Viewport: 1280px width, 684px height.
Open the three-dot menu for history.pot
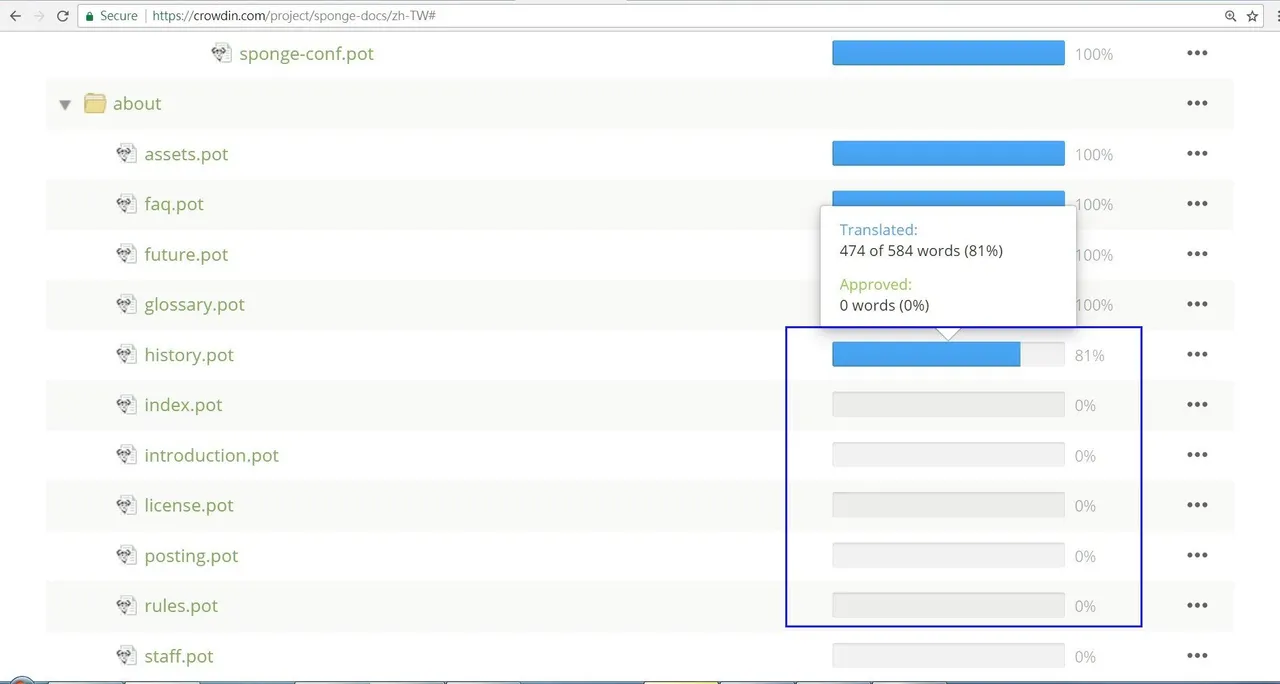pos(1197,354)
